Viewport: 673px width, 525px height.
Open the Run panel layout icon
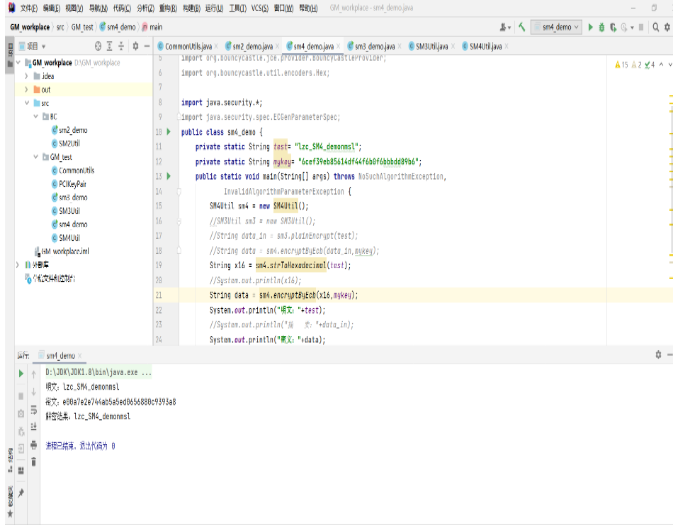21,470
